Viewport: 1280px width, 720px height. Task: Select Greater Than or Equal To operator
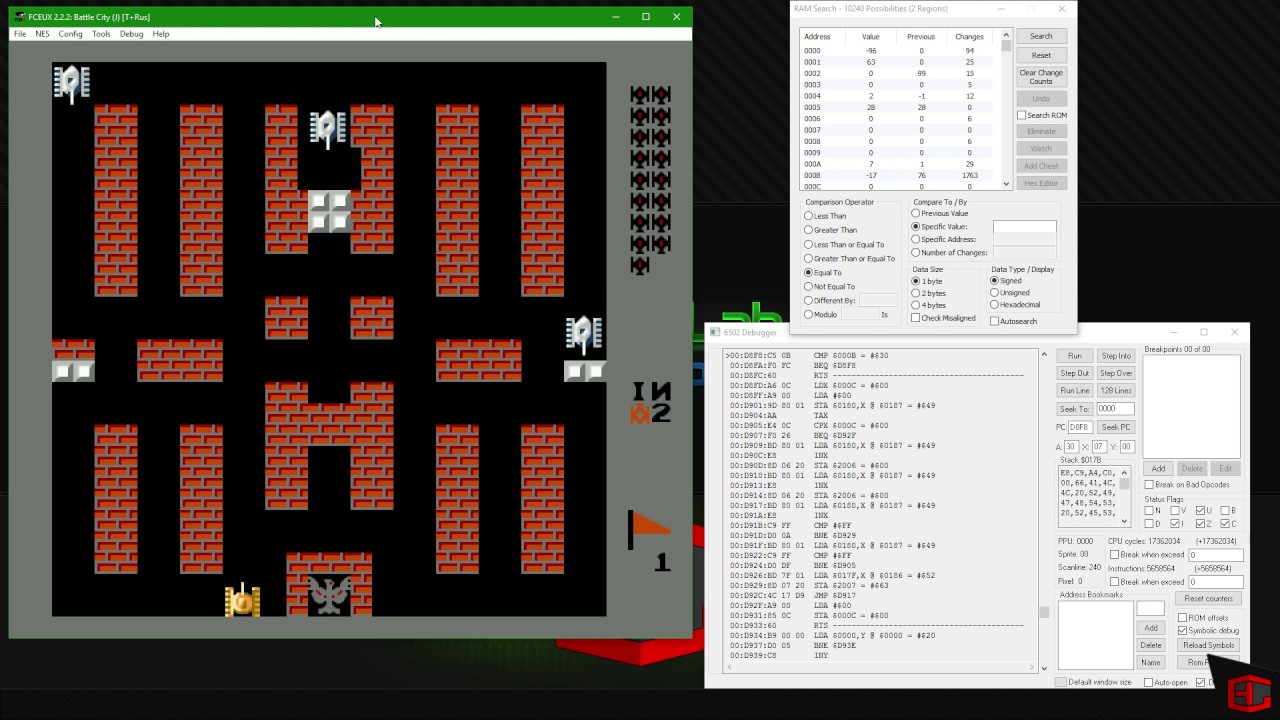pyautogui.click(x=809, y=258)
